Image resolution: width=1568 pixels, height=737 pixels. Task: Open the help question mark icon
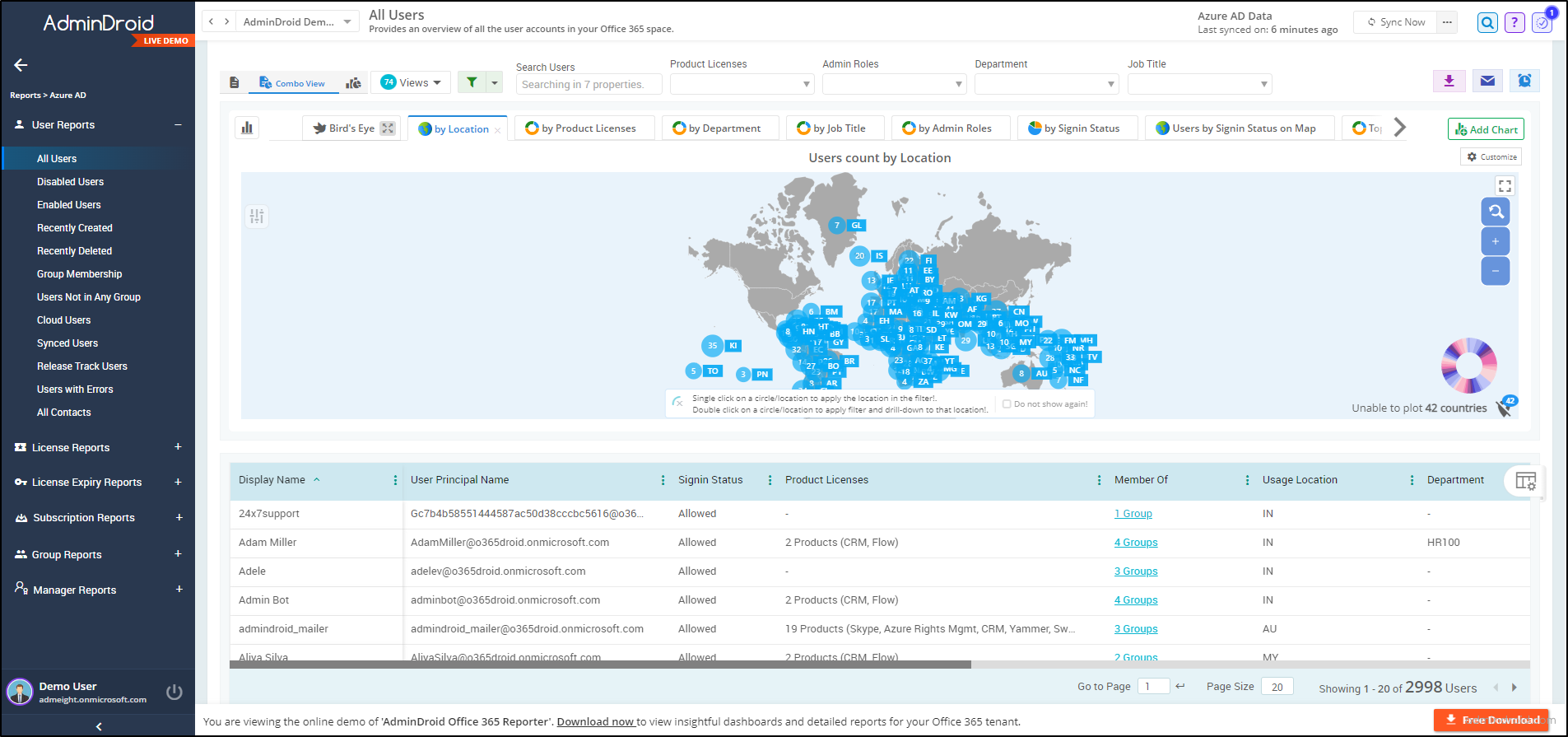click(1514, 23)
